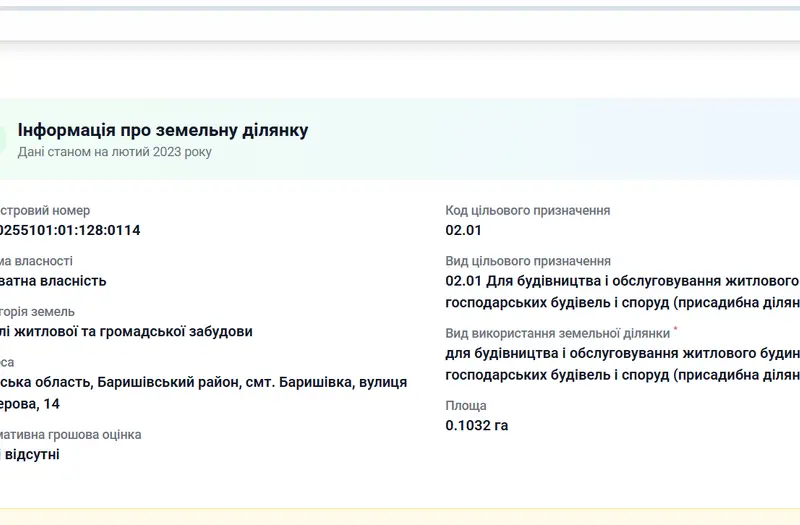Click the subtitle Дані станом на лютий 2023 року
Screen dimensions: 800x525
(114, 152)
